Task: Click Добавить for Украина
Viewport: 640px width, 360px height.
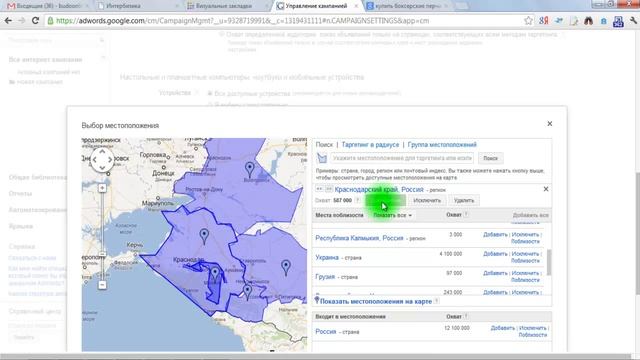Action: pyautogui.click(x=495, y=254)
